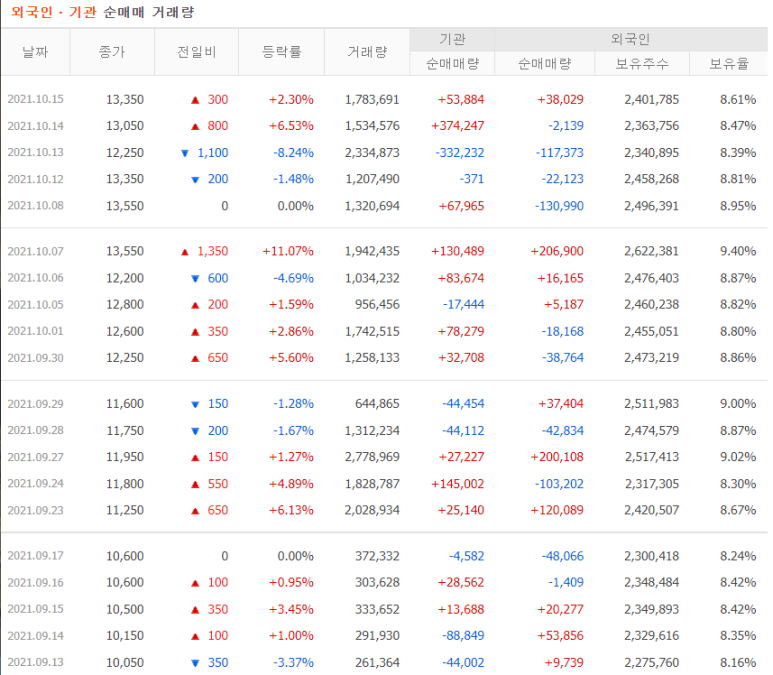Image resolution: width=773 pixels, height=675 pixels.
Task: Click the 보유주수 column header
Action: tap(642, 64)
